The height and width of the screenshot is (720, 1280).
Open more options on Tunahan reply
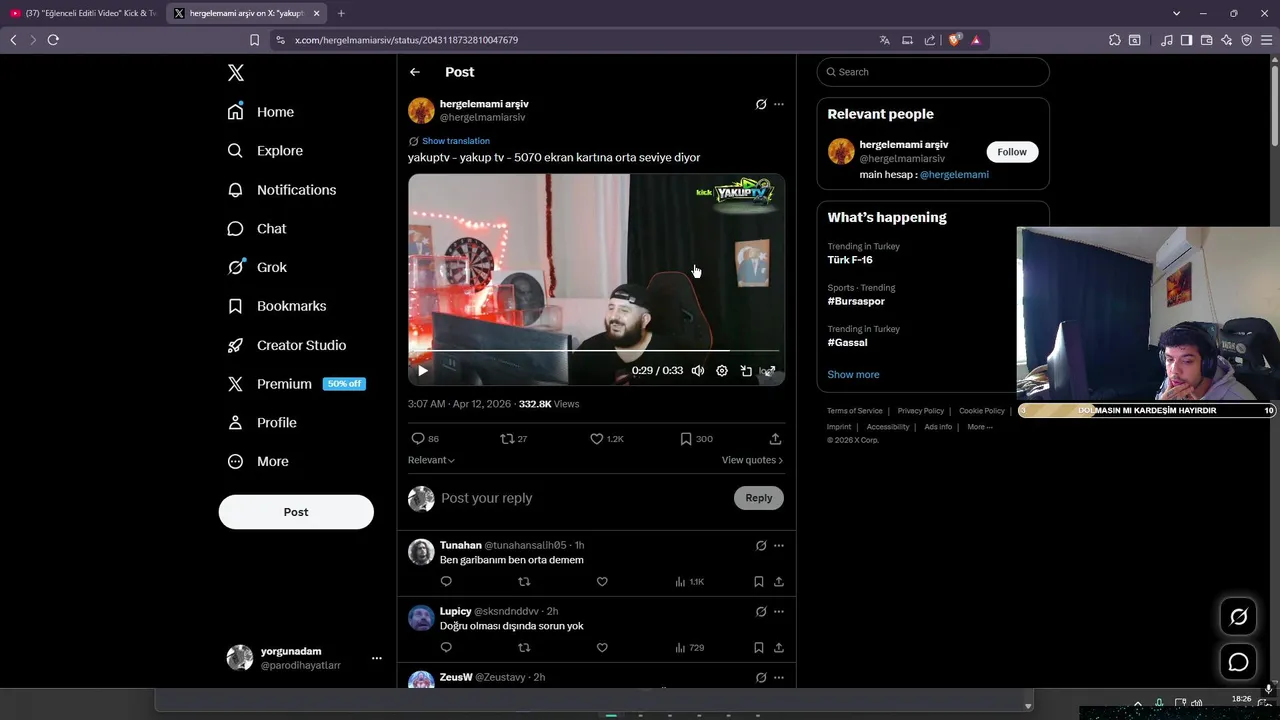click(x=779, y=546)
